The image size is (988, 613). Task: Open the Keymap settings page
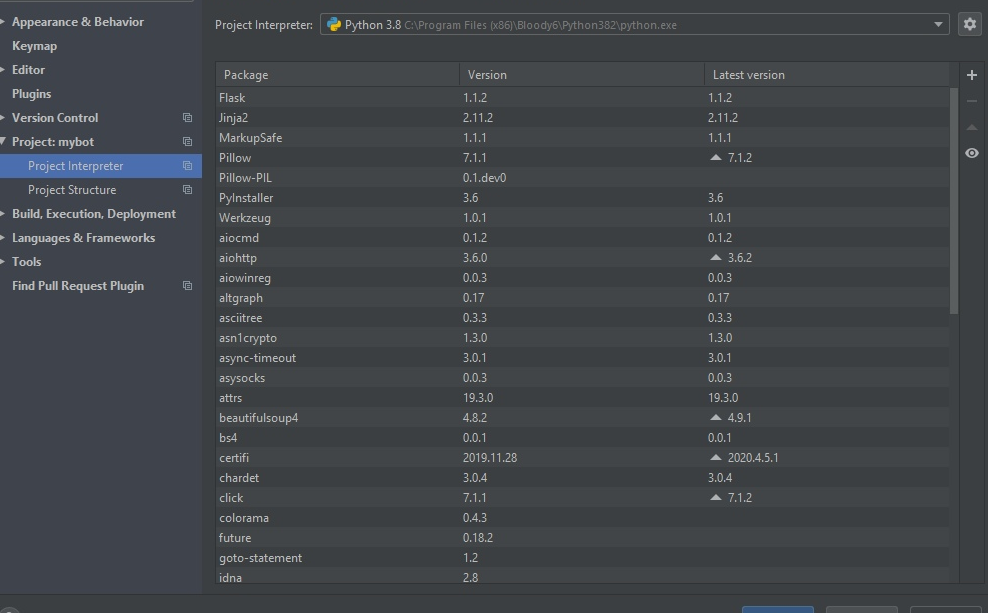point(34,46)
